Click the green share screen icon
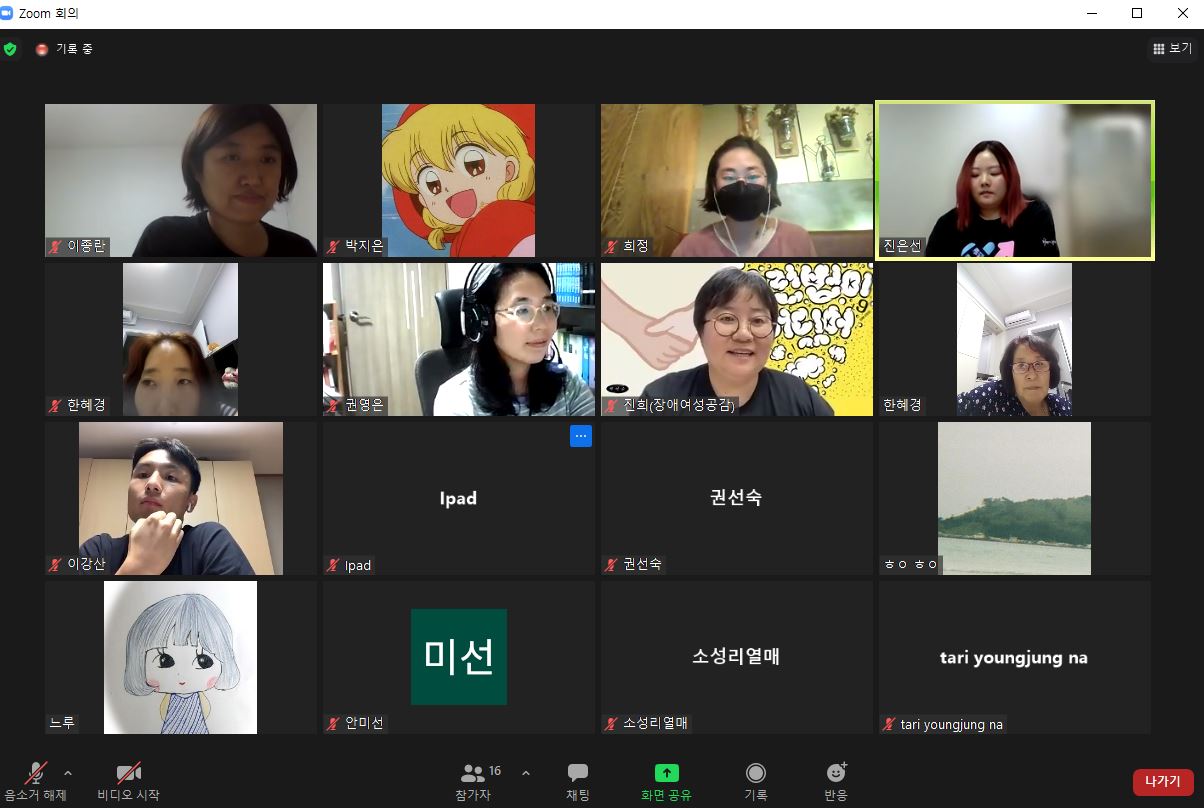This screenshot has height=808, width=1204. pyautogui.click(x=666, y=773)
